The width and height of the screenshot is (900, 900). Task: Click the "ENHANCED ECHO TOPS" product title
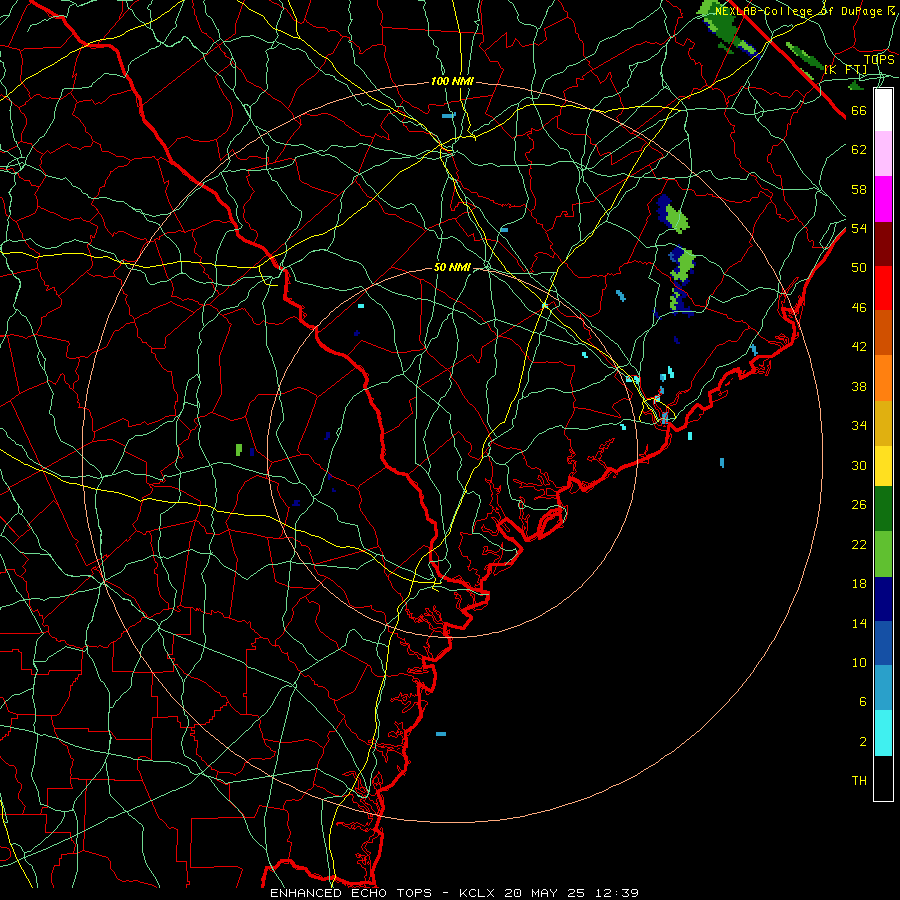pos(351,893)
